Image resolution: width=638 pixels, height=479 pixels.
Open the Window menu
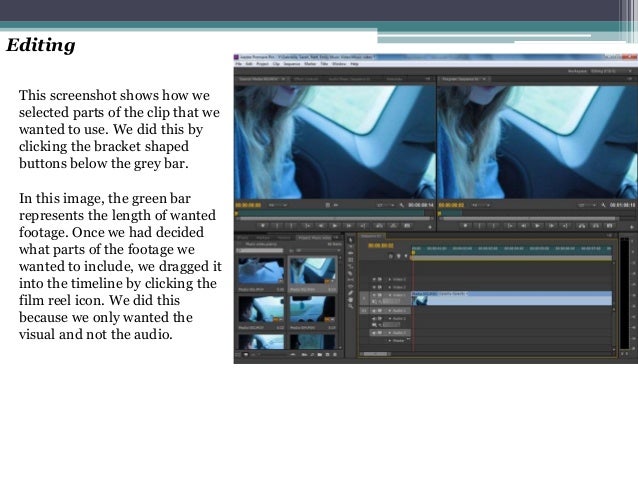coord(339,64)
